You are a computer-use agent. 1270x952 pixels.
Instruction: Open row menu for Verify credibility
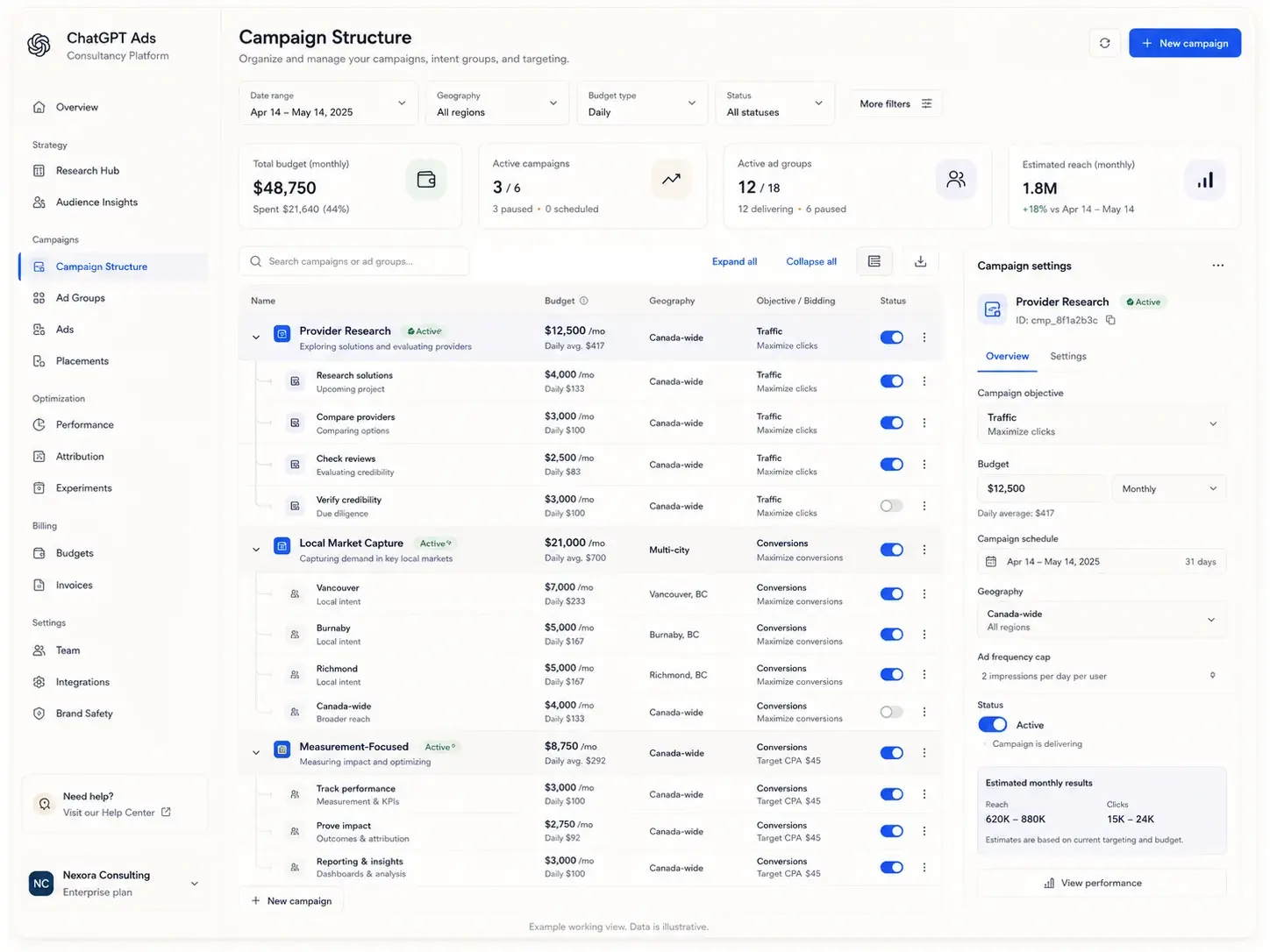click(x=924, y=506)
